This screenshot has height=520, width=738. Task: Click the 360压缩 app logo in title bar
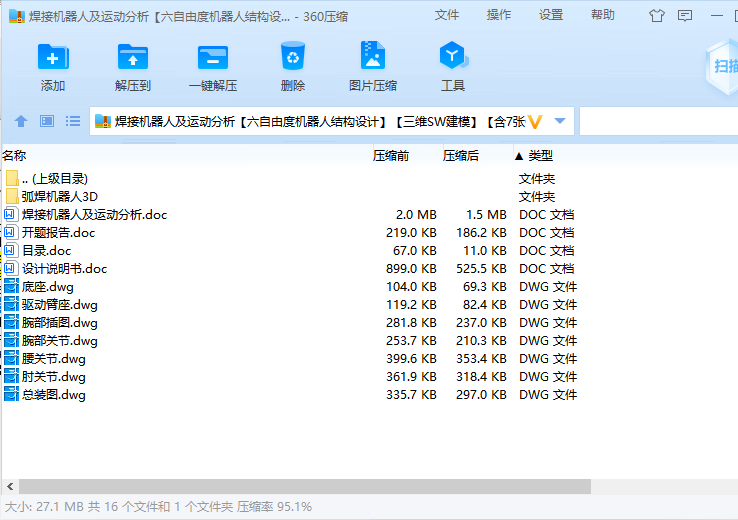tap(16, 16)
